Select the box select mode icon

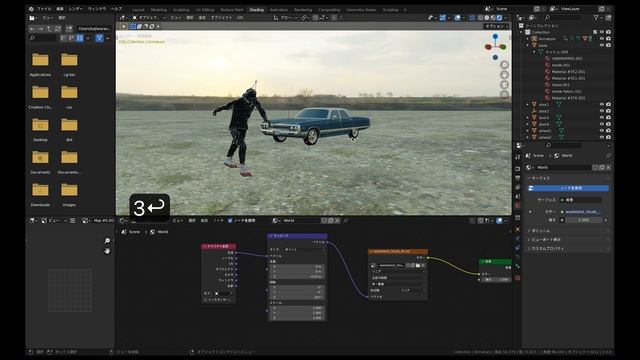133,26
